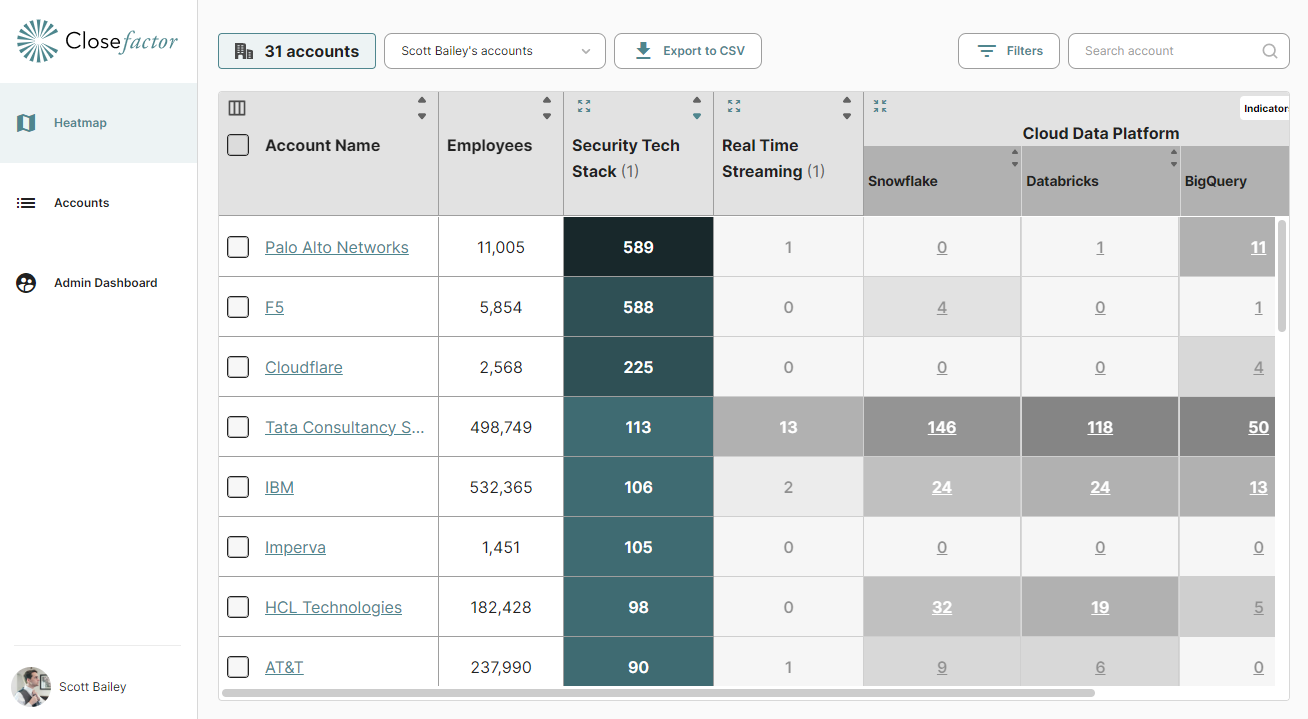Sort the Databricks column arrows
Image resolution: width=1308 pixels, height=719 pixels.
(1174, 158)
